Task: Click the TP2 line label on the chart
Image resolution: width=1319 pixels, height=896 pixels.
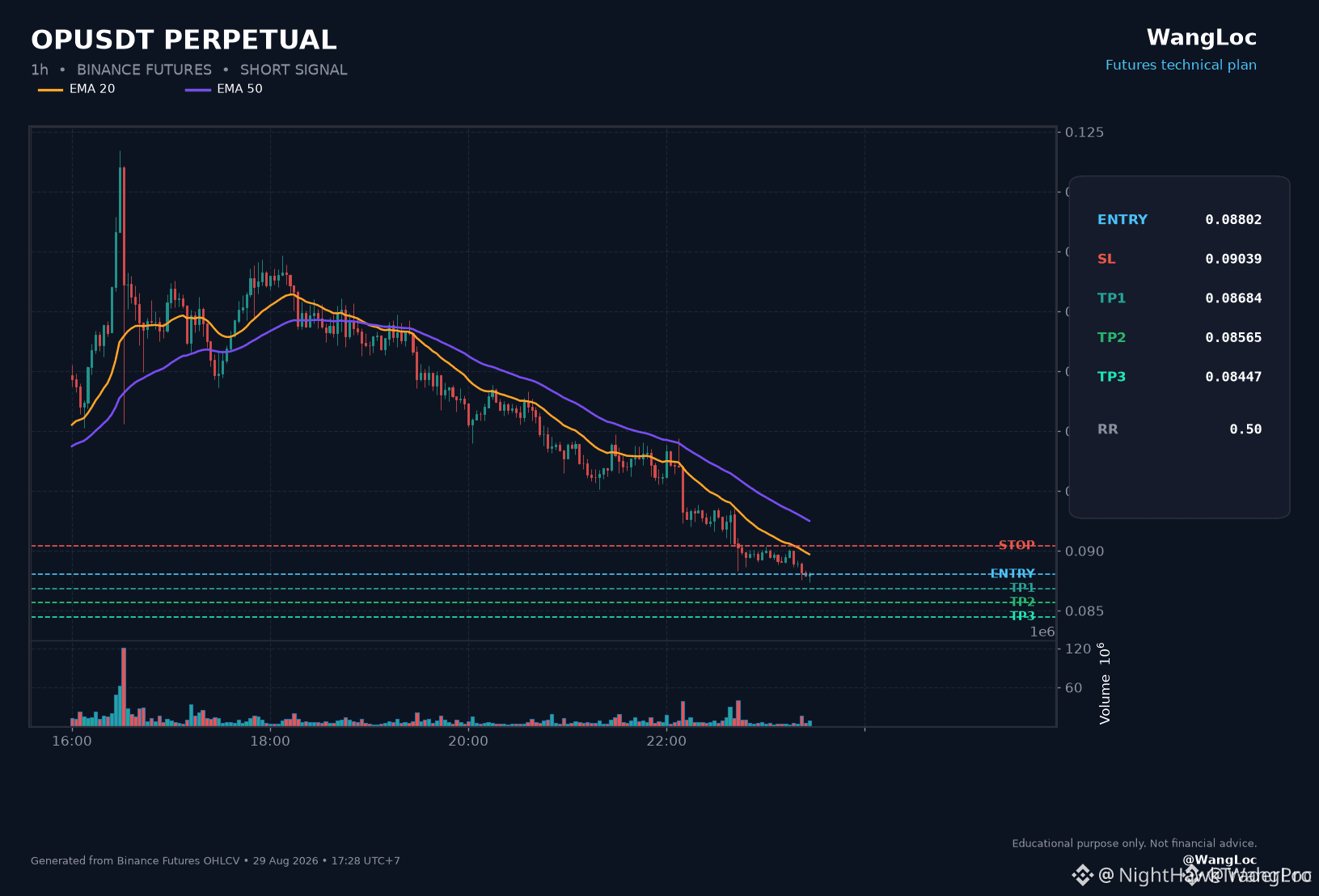Action: pos(1022,602)
